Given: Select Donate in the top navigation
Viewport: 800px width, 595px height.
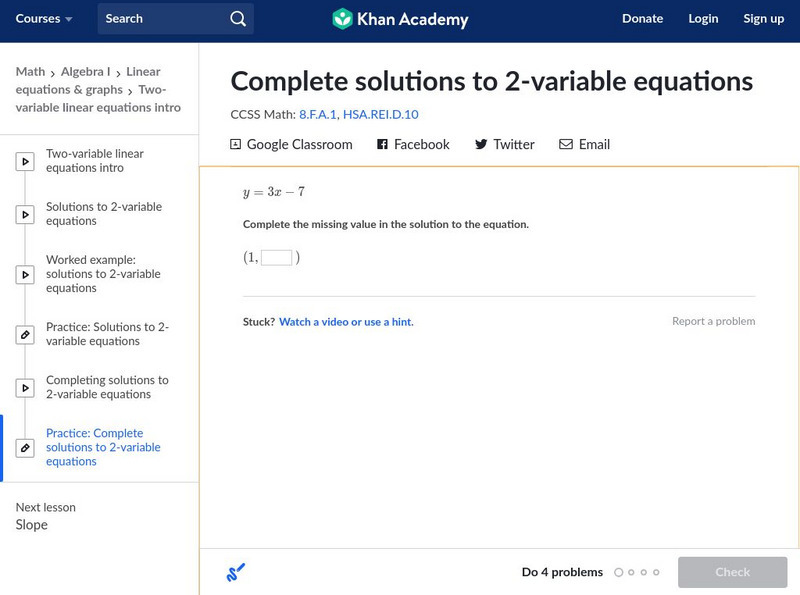Looking at the screenshot, I should [x=642, y=18].
